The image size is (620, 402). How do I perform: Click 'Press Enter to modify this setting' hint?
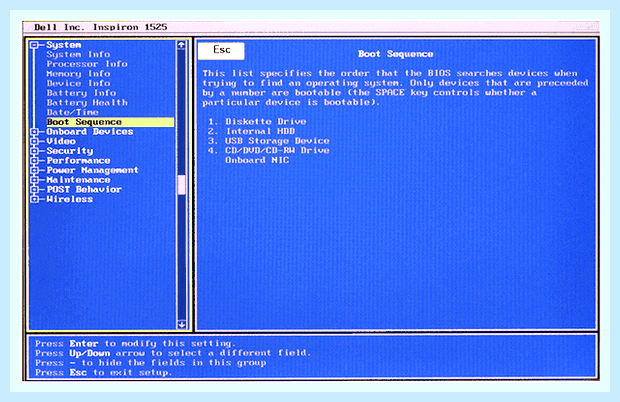click(135, 343)
